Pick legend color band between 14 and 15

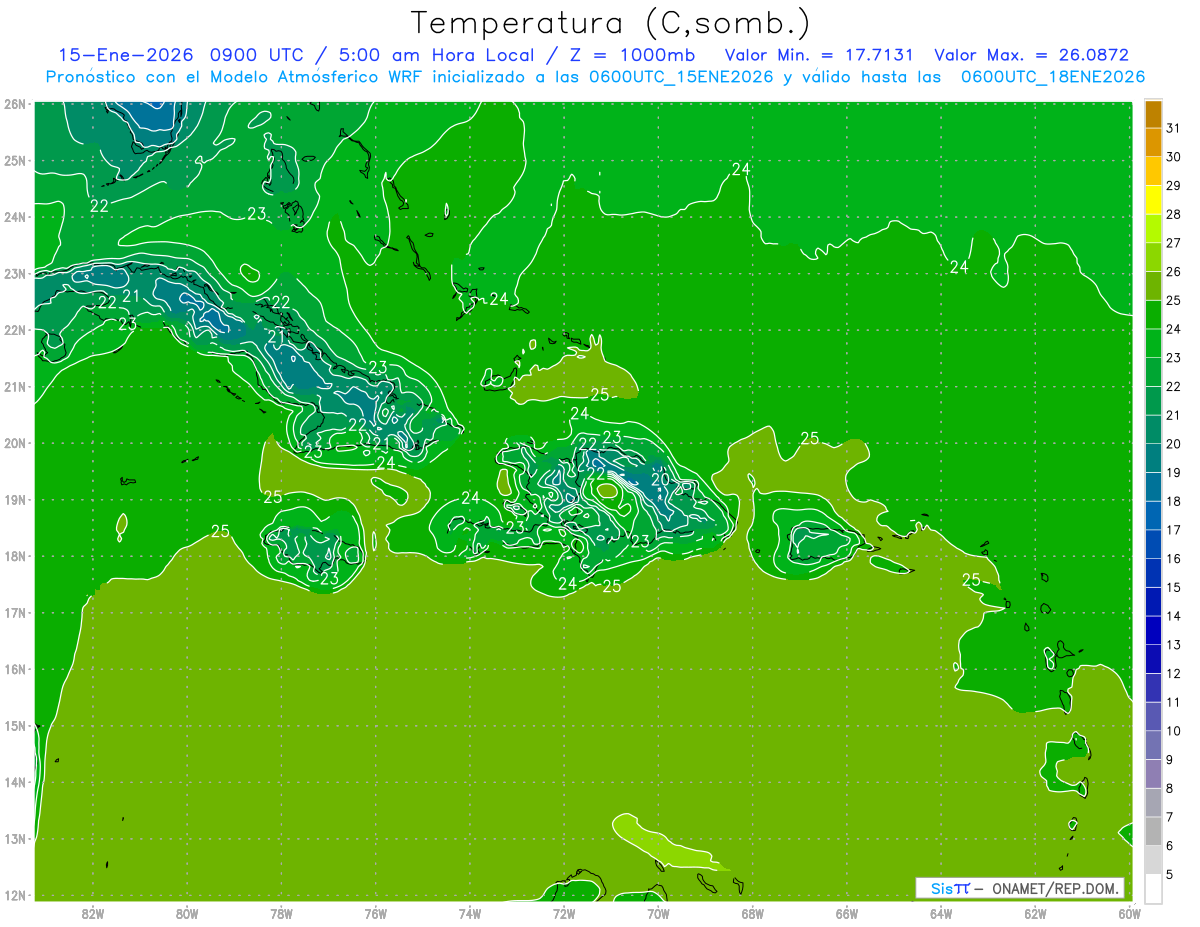coord(1153,601)
